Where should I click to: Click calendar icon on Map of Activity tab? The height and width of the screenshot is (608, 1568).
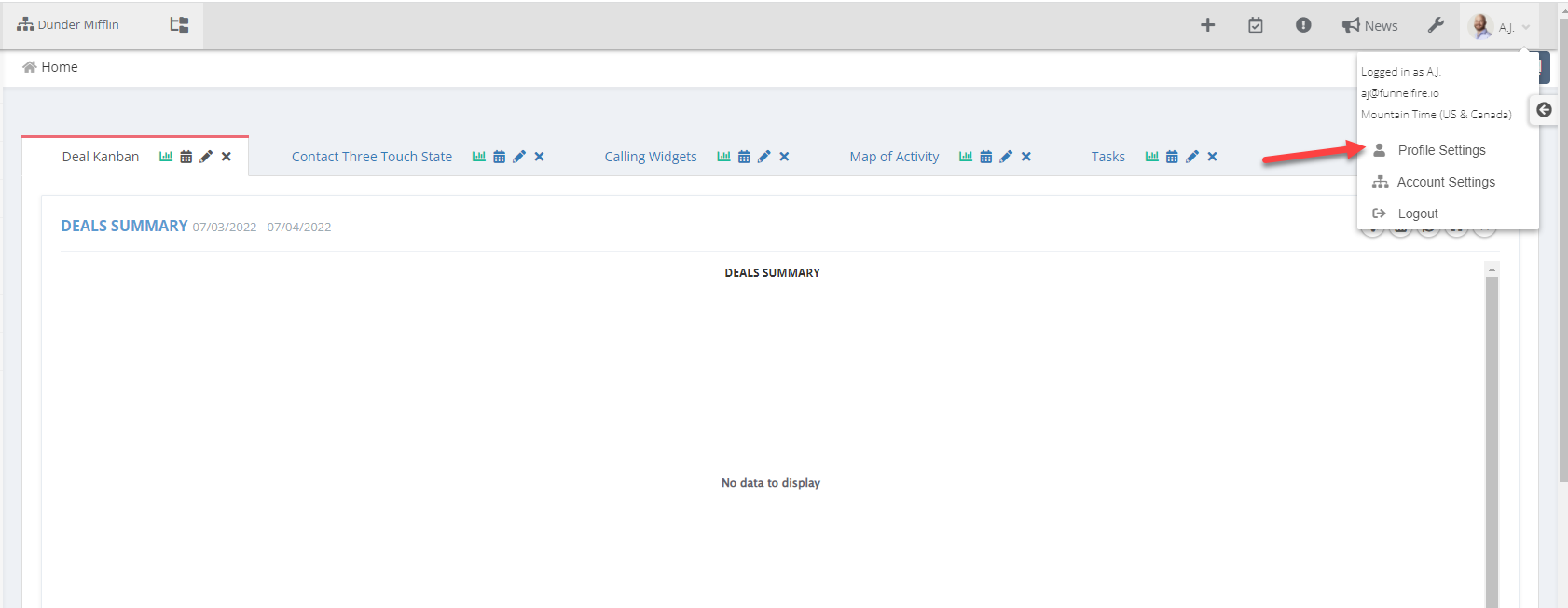pyautogui.click(x=986, y=157)
